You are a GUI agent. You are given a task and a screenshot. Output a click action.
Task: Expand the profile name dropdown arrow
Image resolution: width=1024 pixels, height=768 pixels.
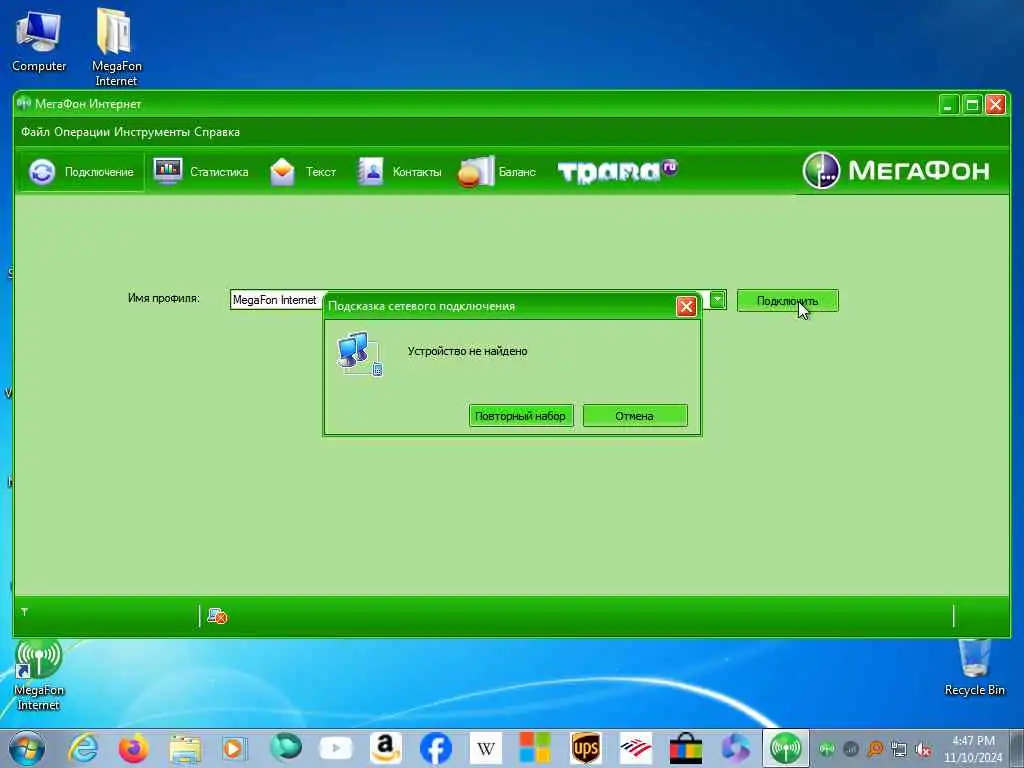[x=717, y=300]
